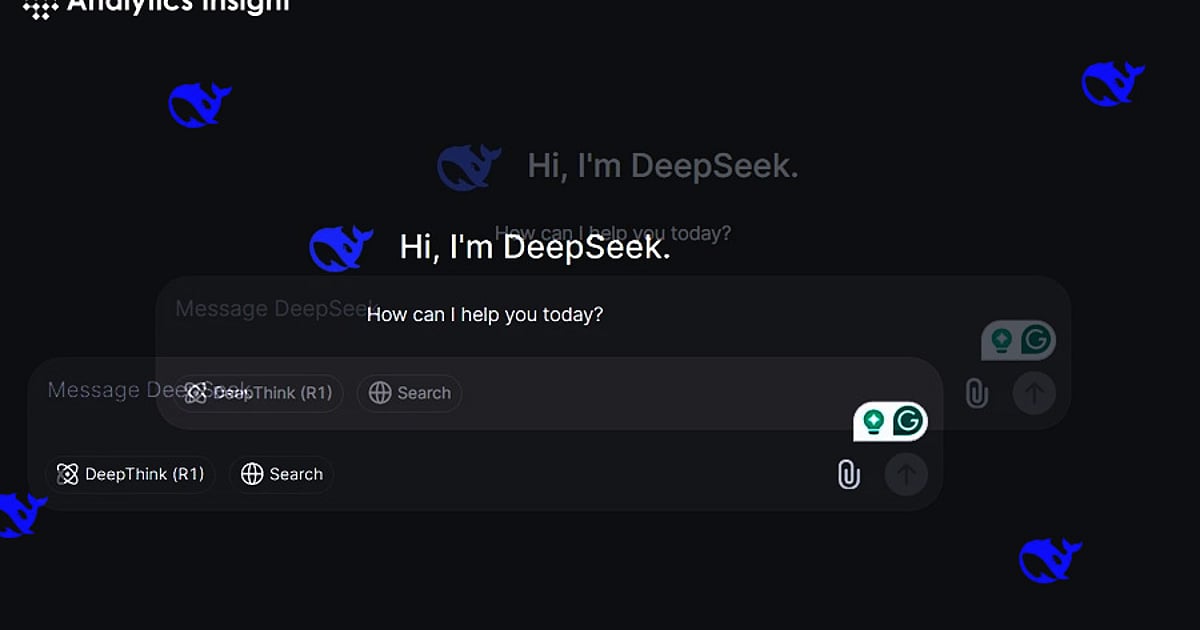Enable Search mode for web results
The width and height of the screenshot is (1200, 630).
281,474
